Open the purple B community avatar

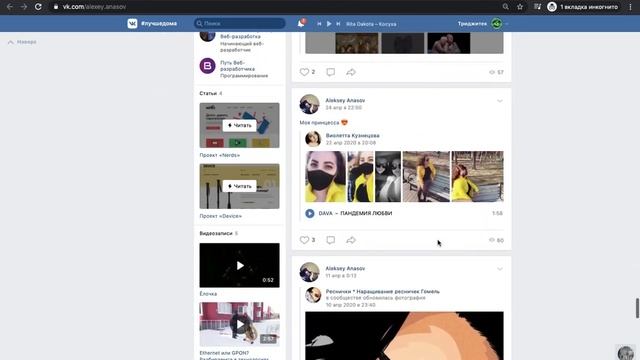[x=207, y=66]
